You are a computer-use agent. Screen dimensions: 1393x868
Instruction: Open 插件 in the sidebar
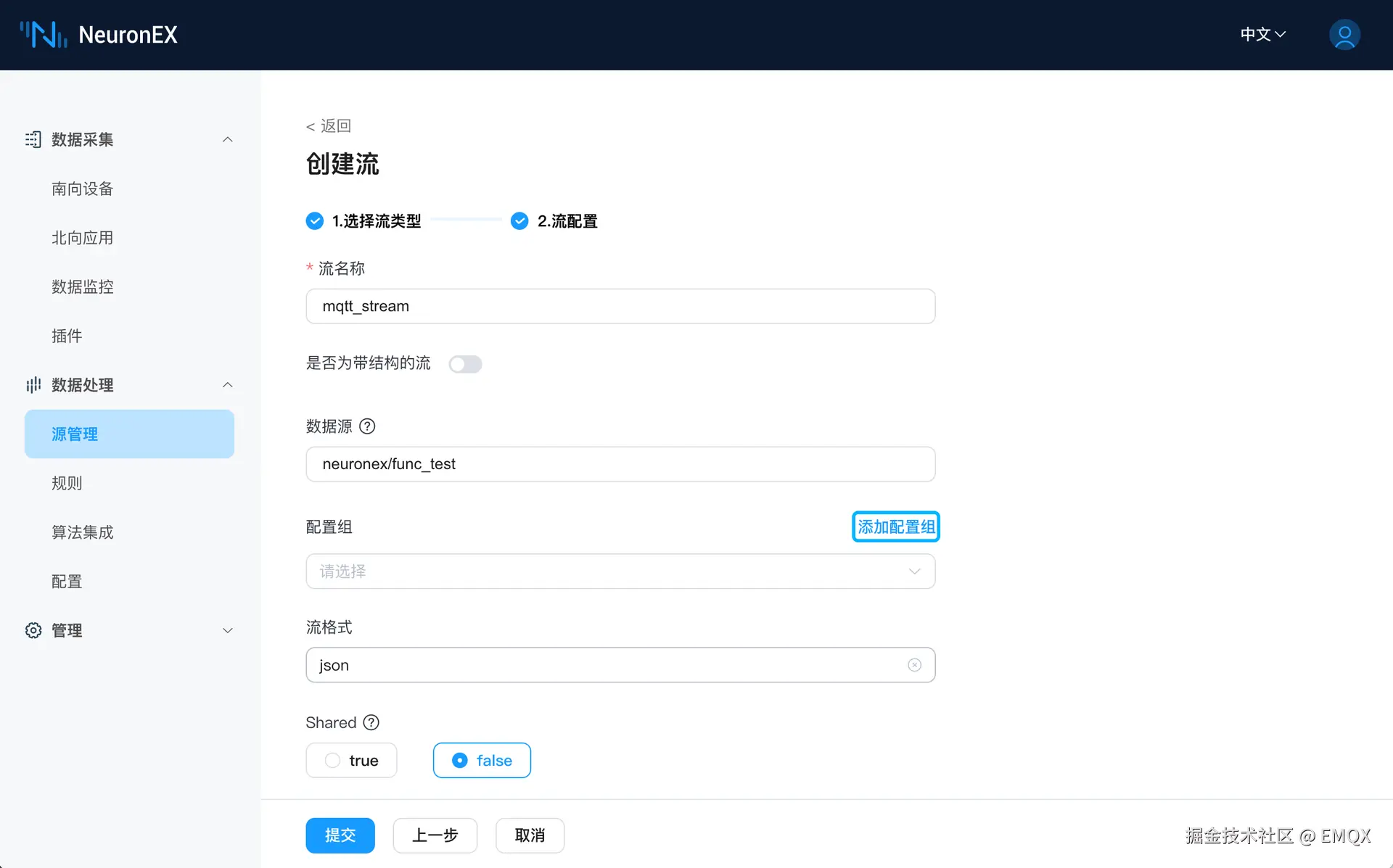click(67, 336)
